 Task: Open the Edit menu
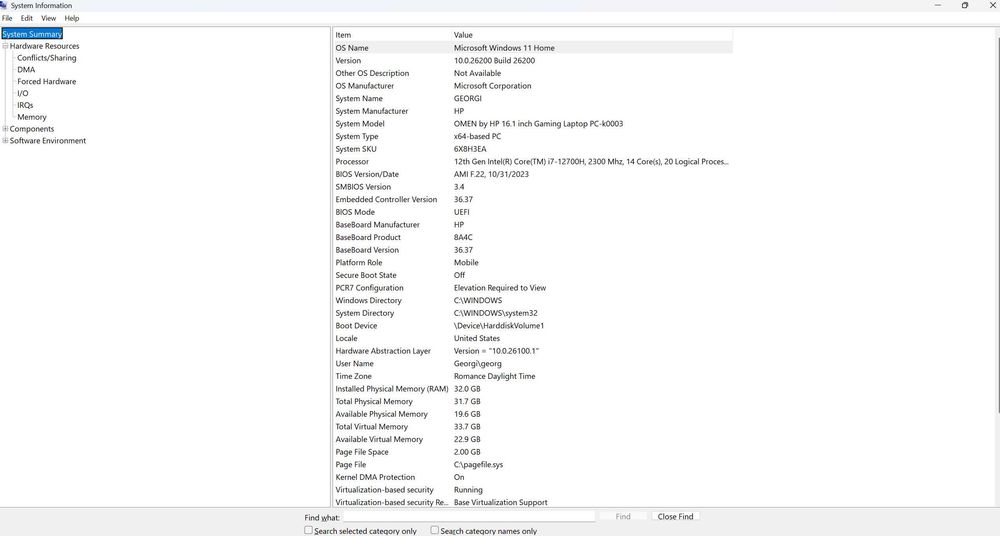click(x=27, y=19)
